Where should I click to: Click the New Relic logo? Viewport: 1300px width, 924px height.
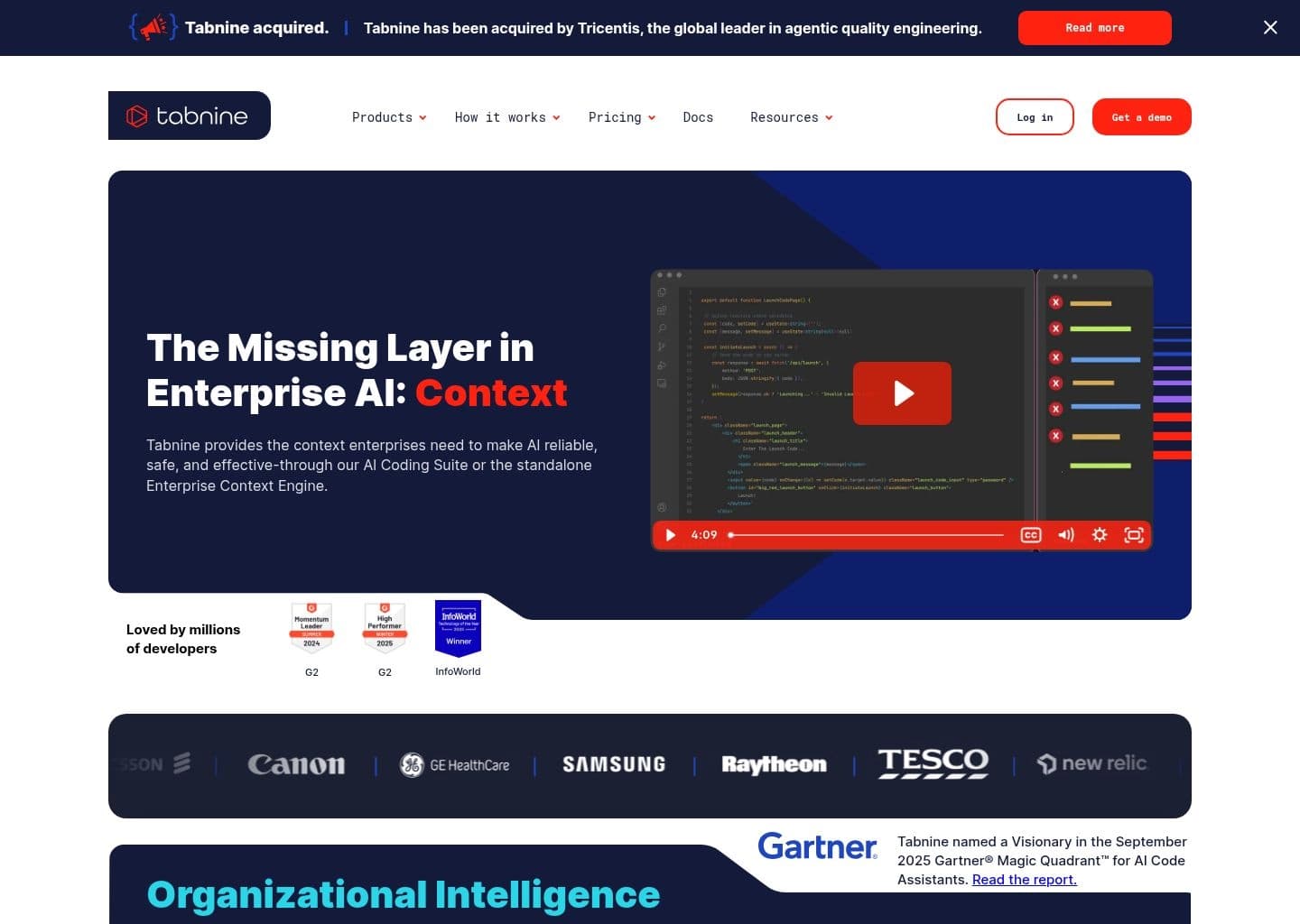pos(1092,763)
